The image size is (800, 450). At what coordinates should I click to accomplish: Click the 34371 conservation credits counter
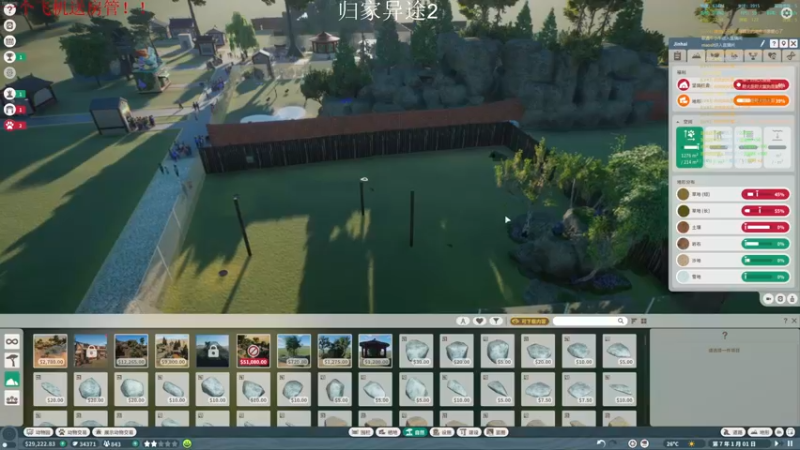(x=85, y=444)
